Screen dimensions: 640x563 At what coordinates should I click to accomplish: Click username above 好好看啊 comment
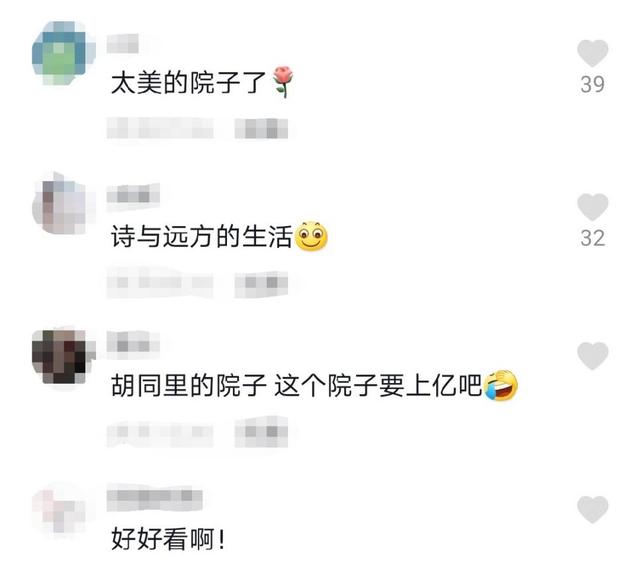[x=154, y=499]
